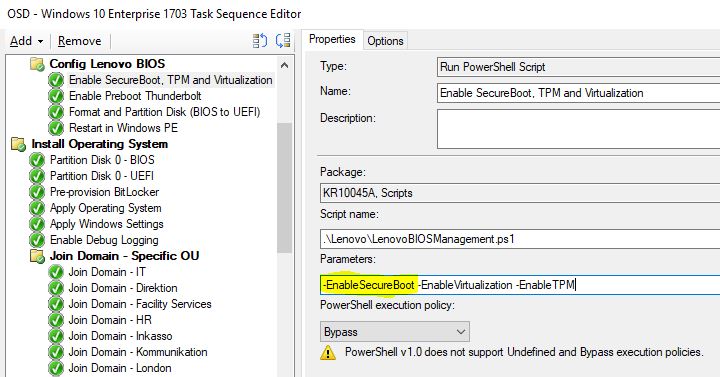Click the Remove button
Screen dimensions: 720x377
pos(79,41)
